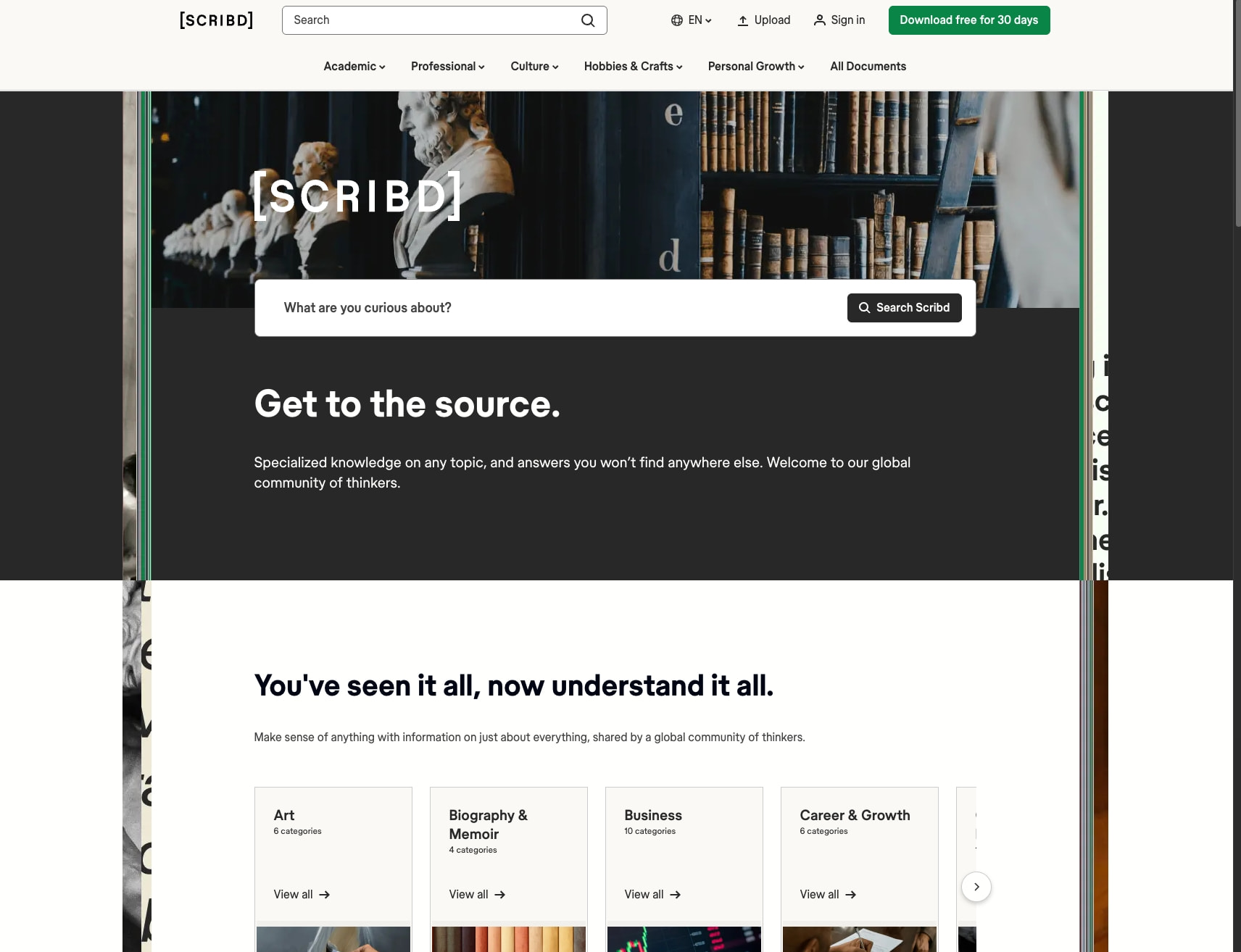Click the Career & Growth card title
Viewport: 1241px width, 952px height.
(855, 815)
